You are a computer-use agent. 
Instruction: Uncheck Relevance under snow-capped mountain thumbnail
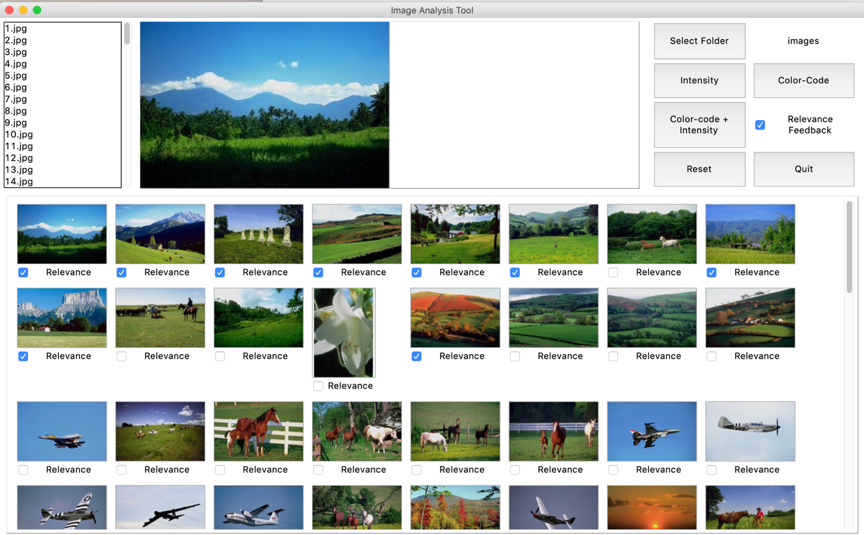point(122,272)
